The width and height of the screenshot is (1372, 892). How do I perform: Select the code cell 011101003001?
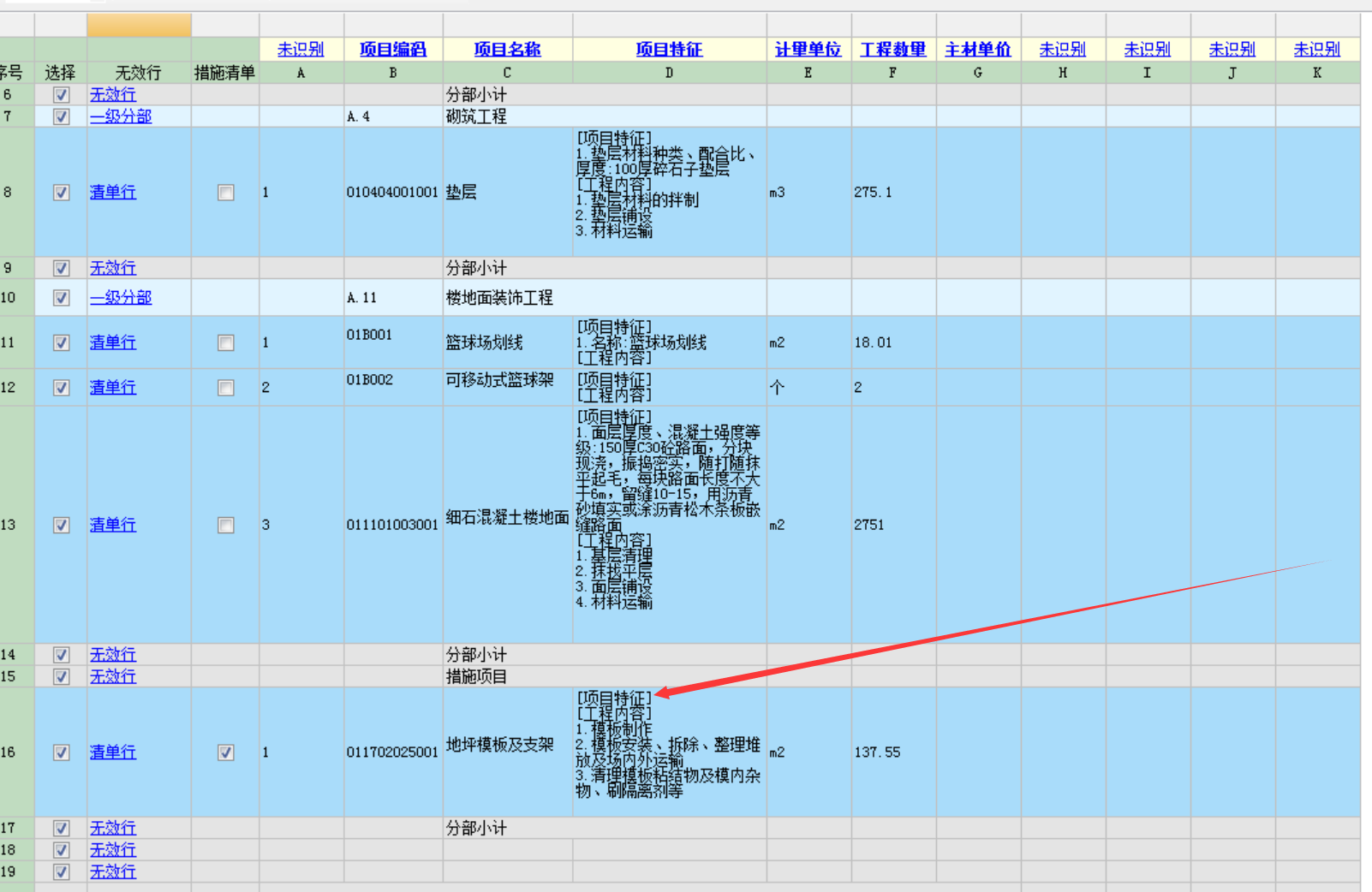coord(393,525)
